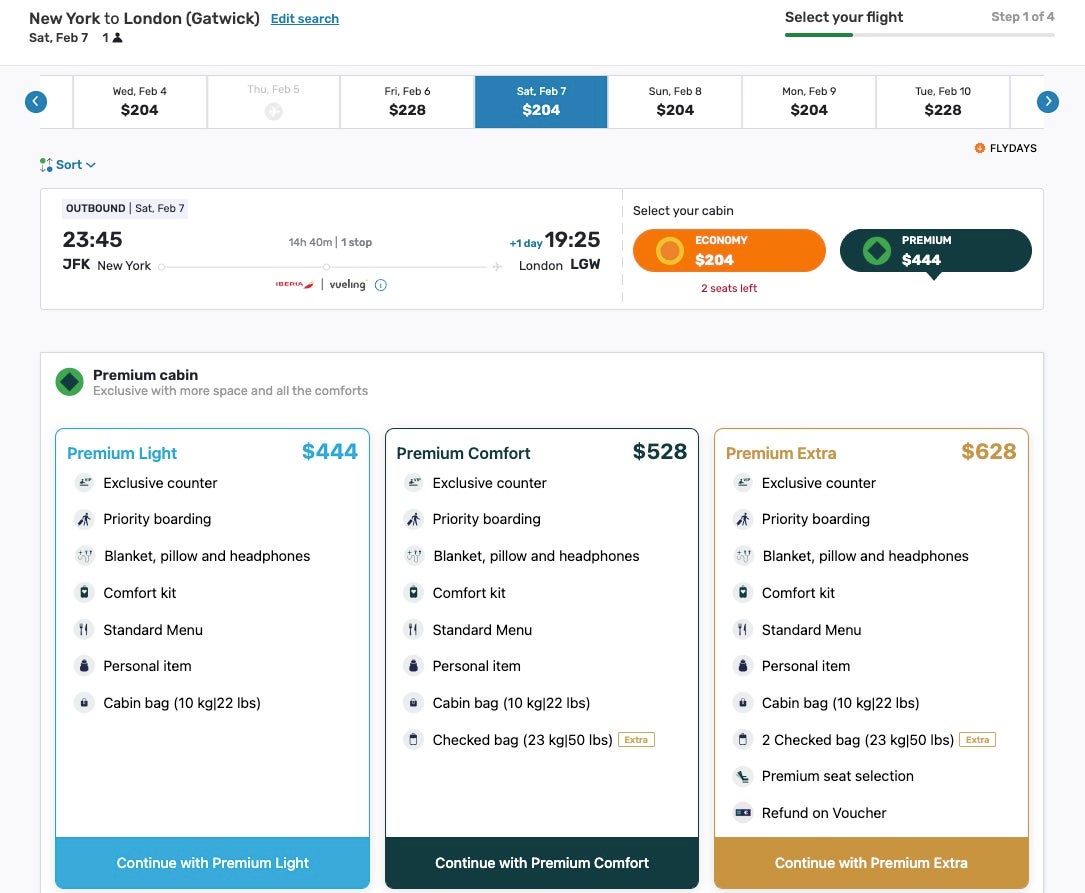
Task: Click the green Premium cabin diamond icon
Action: tap(69, 382)
